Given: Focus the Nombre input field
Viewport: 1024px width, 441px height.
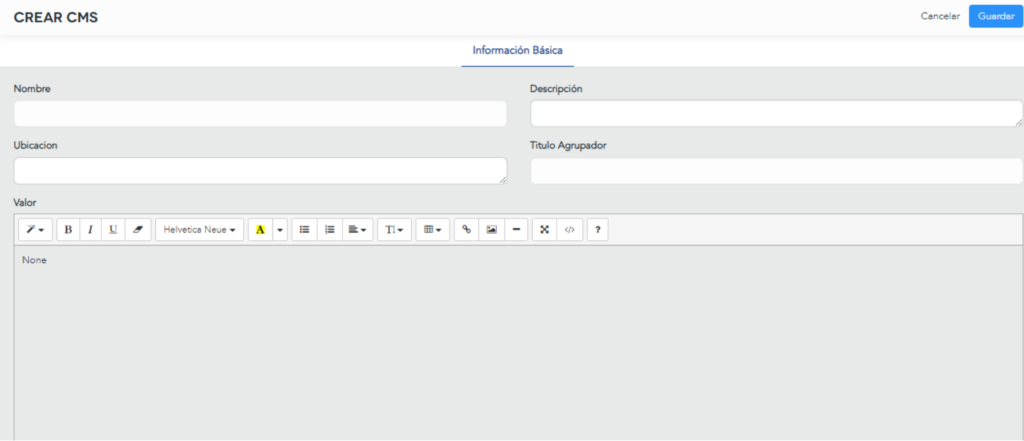Looking at the screenshot, I should point(260,114).
